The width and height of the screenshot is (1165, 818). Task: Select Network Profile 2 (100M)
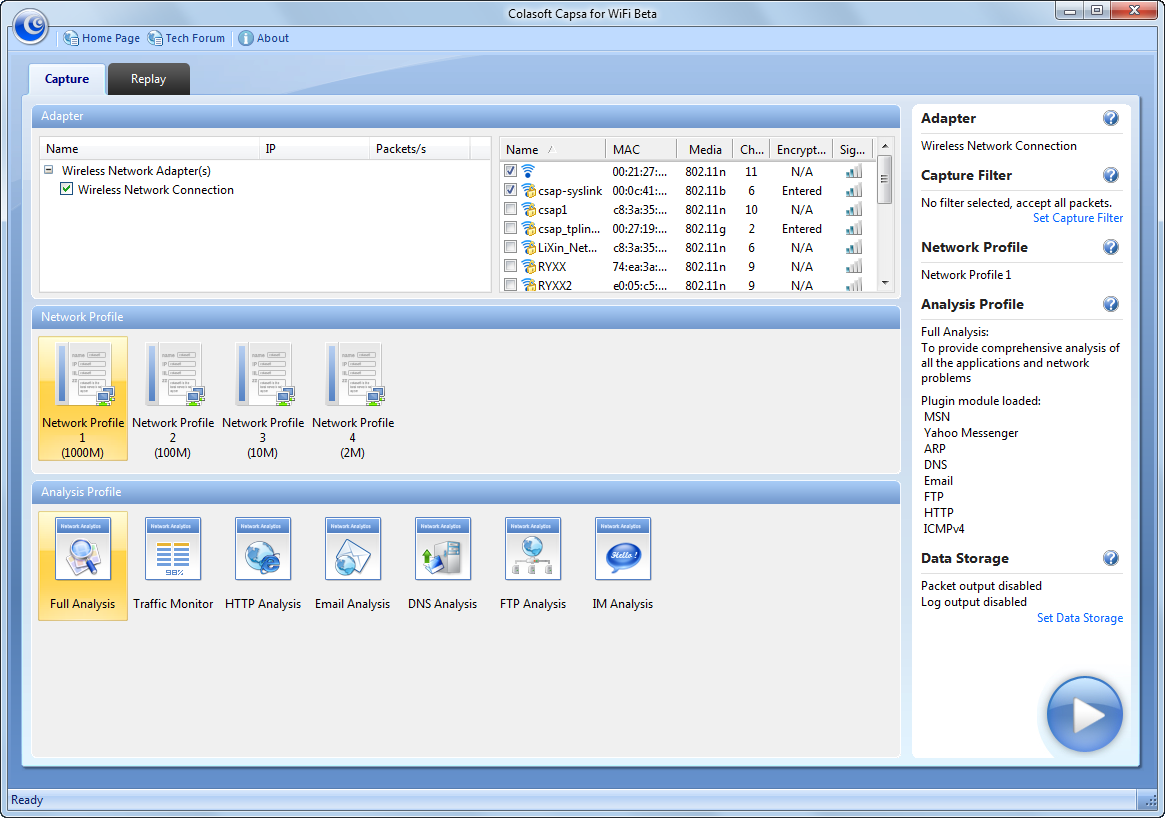[x=172, y=399]
